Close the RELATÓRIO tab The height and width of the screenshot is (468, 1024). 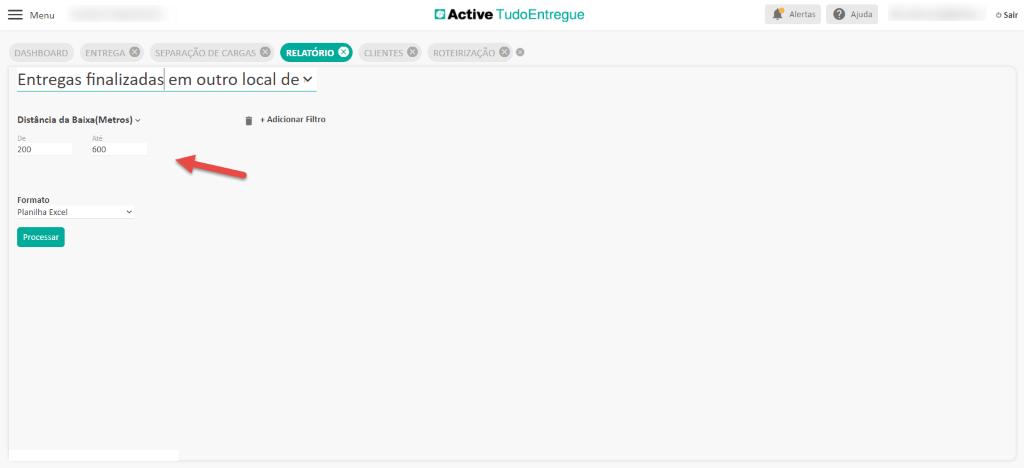pos(344,52)
